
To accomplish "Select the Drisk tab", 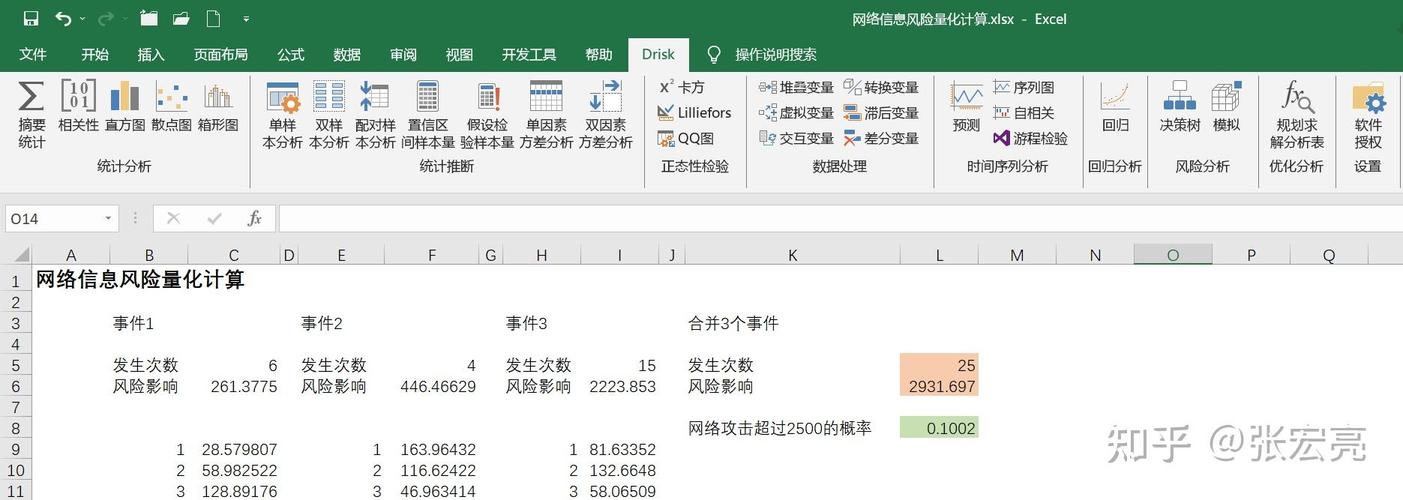I will [x=658, y=54].
